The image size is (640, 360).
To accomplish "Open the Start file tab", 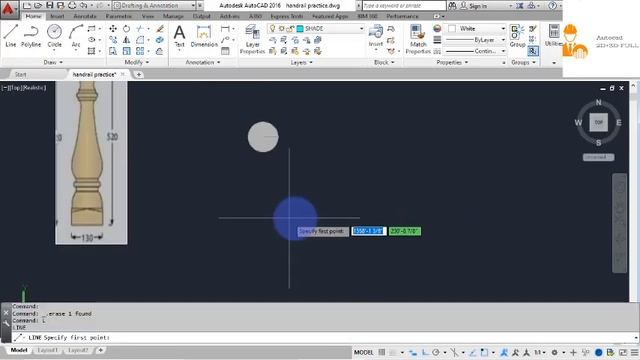I will [20, 74].
